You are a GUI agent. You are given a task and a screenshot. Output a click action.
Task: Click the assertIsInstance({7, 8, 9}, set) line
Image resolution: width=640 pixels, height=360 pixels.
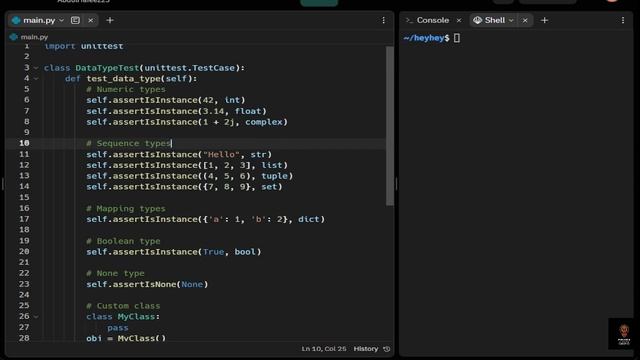(184, 187)
